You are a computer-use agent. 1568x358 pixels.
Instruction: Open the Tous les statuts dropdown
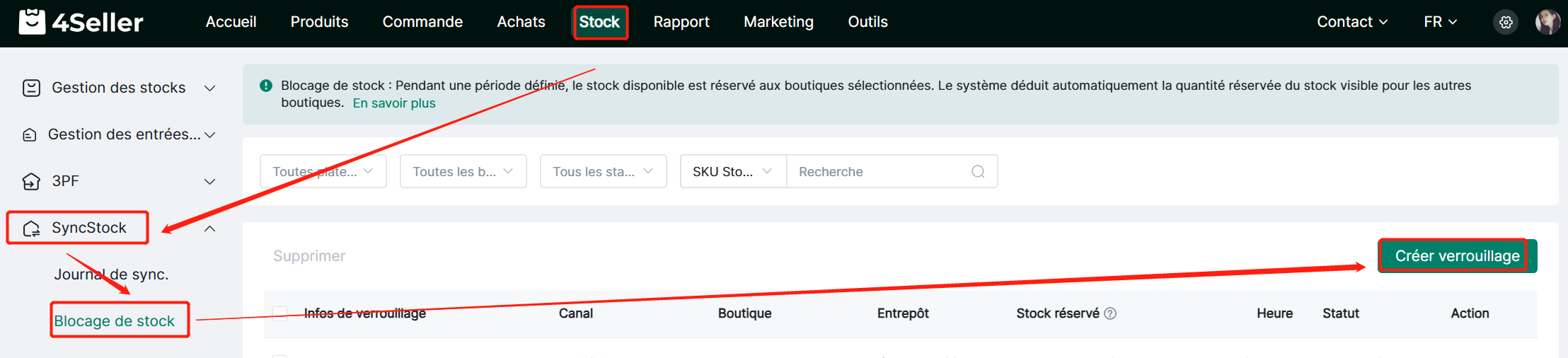[x=603, y=172]
